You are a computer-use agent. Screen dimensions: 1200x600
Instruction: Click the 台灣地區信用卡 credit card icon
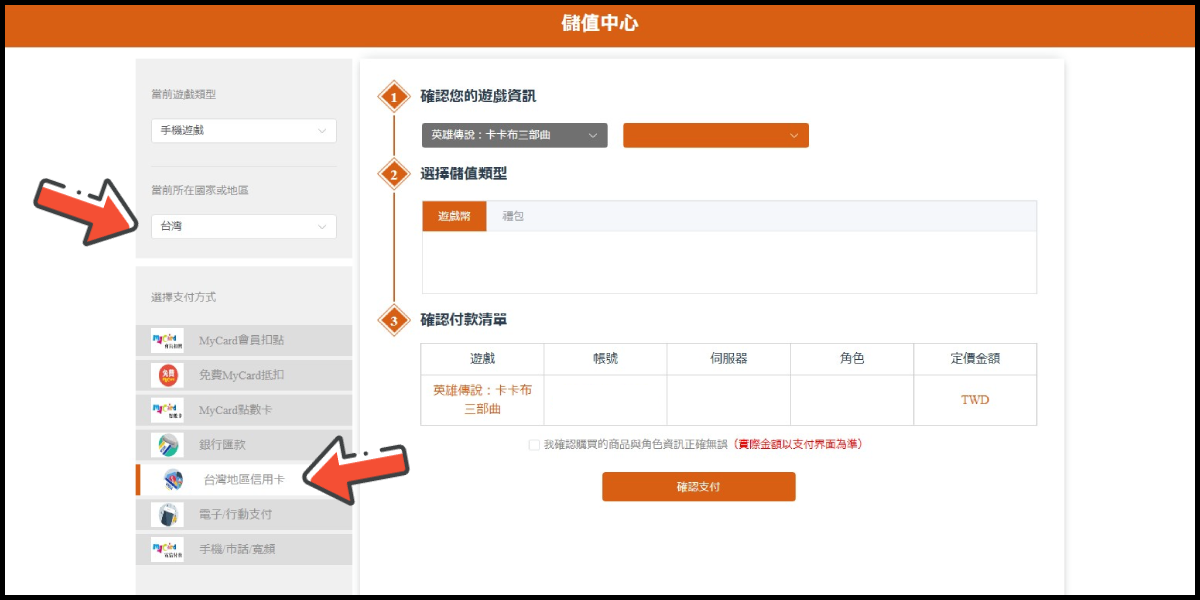point(173,480)
